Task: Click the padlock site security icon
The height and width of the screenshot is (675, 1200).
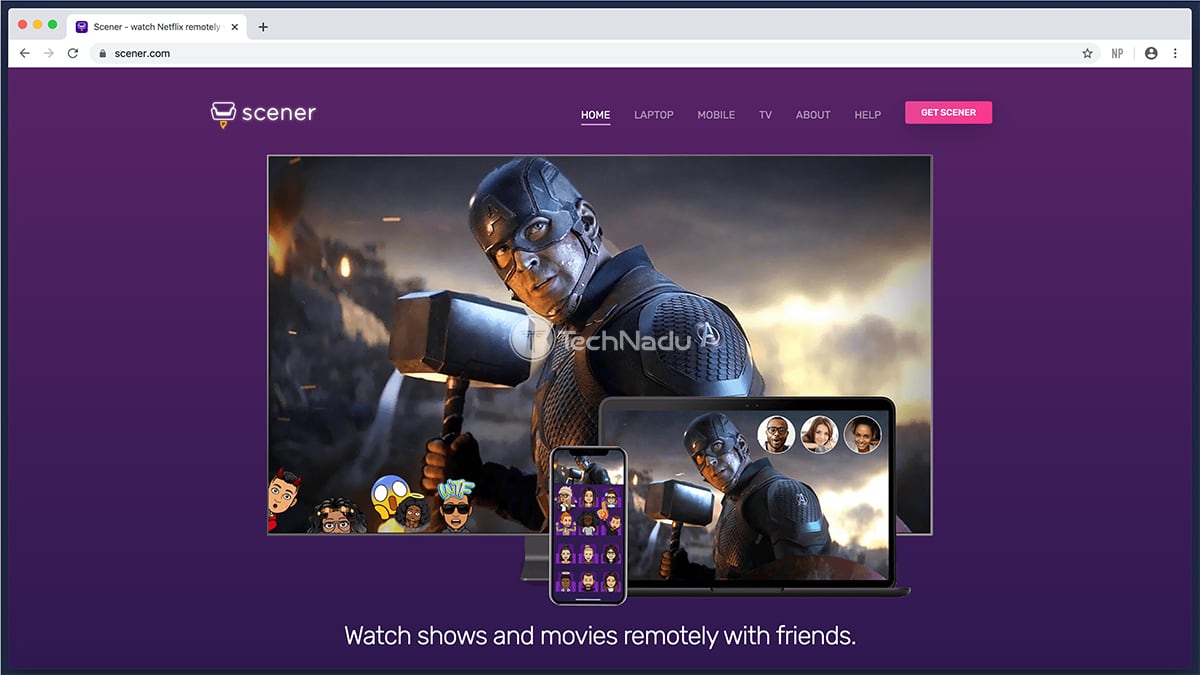Action: coord(101,53)
